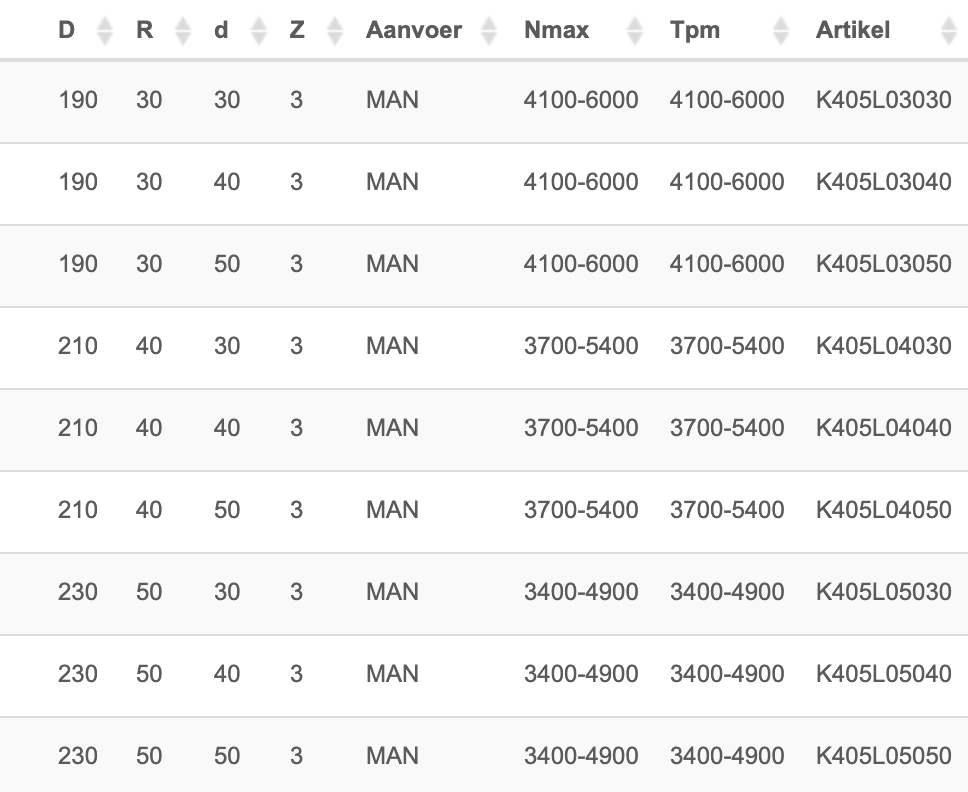The height and width of the screenshot is (792, 968).
Task: Click the Nmax header label
Action: tap(556, 30)
